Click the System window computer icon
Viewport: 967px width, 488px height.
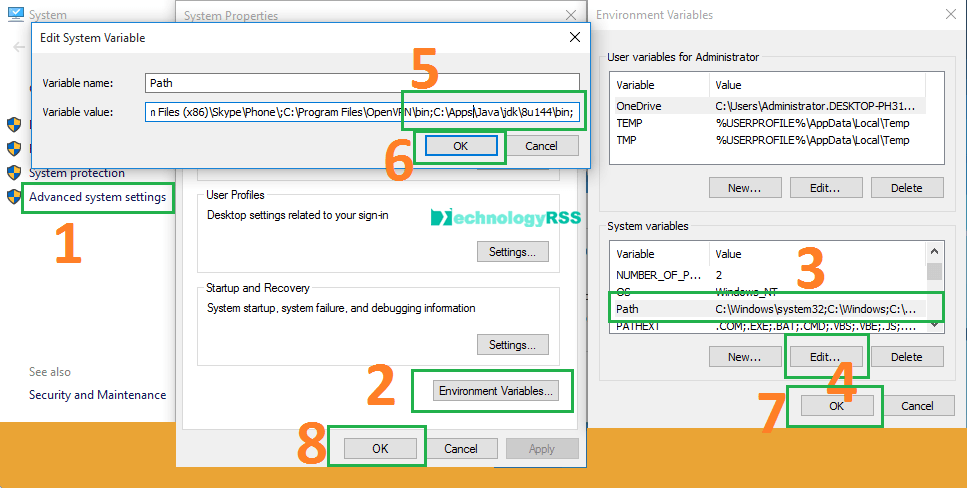coord(14,15)
